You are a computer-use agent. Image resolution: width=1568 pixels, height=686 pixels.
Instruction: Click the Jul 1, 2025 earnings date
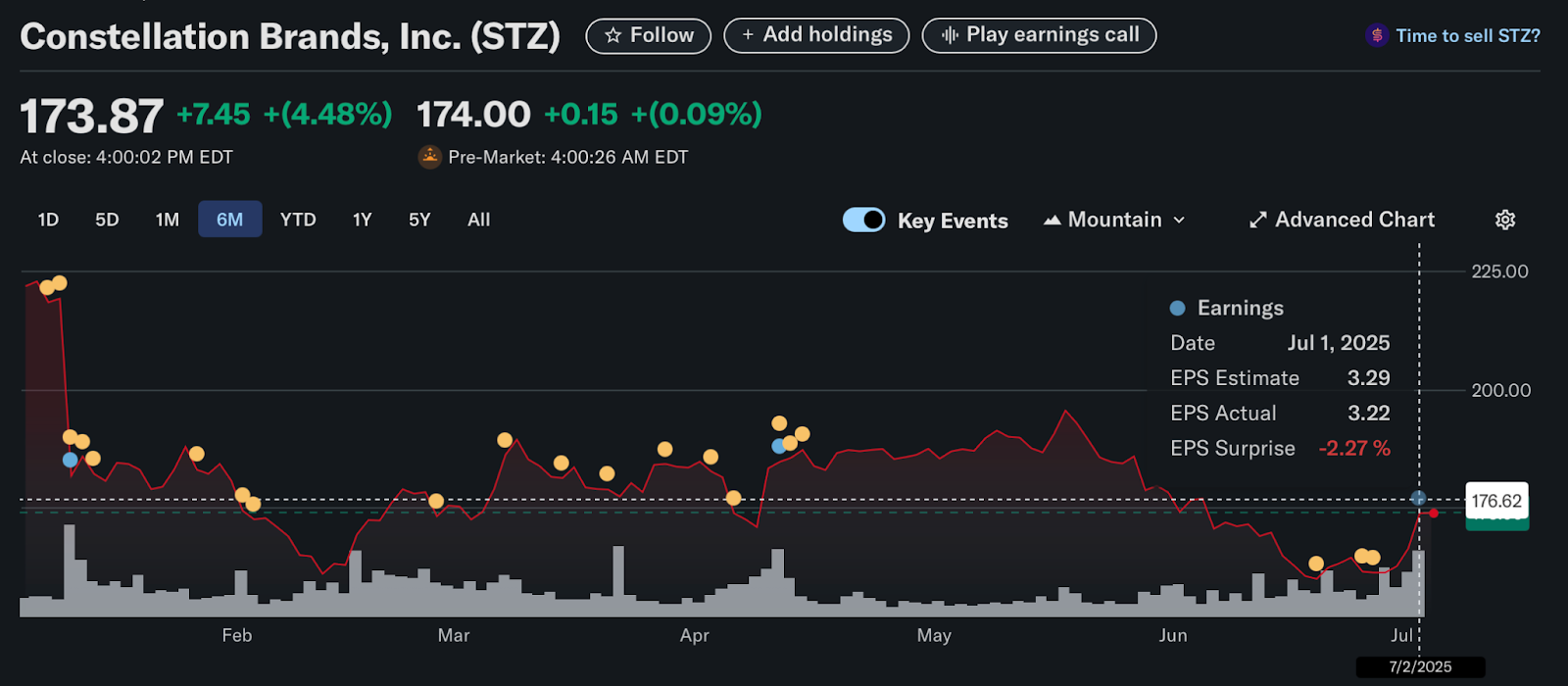[x=1339, y=343]
